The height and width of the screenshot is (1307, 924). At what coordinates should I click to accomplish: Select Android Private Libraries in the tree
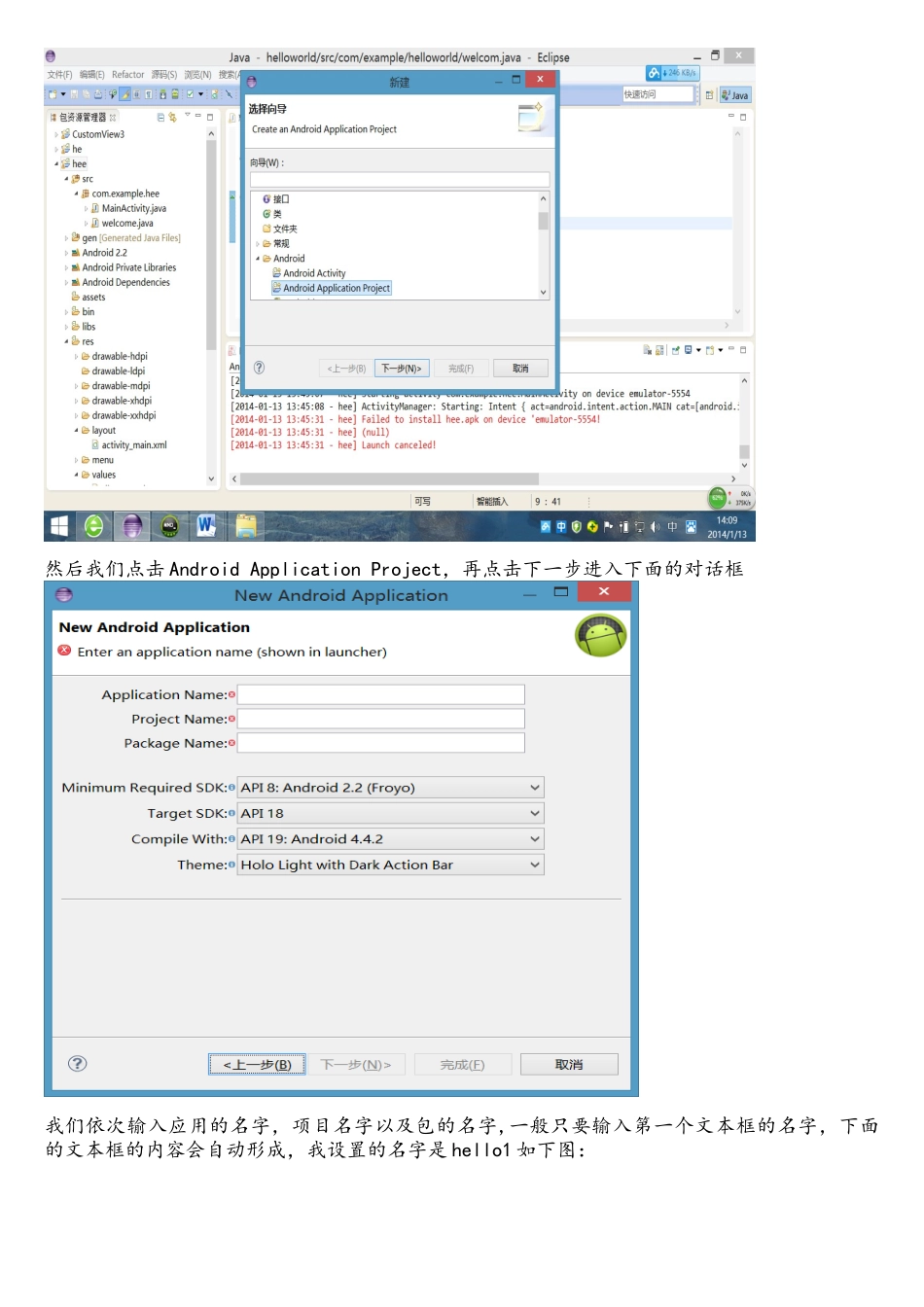[124, 267]
